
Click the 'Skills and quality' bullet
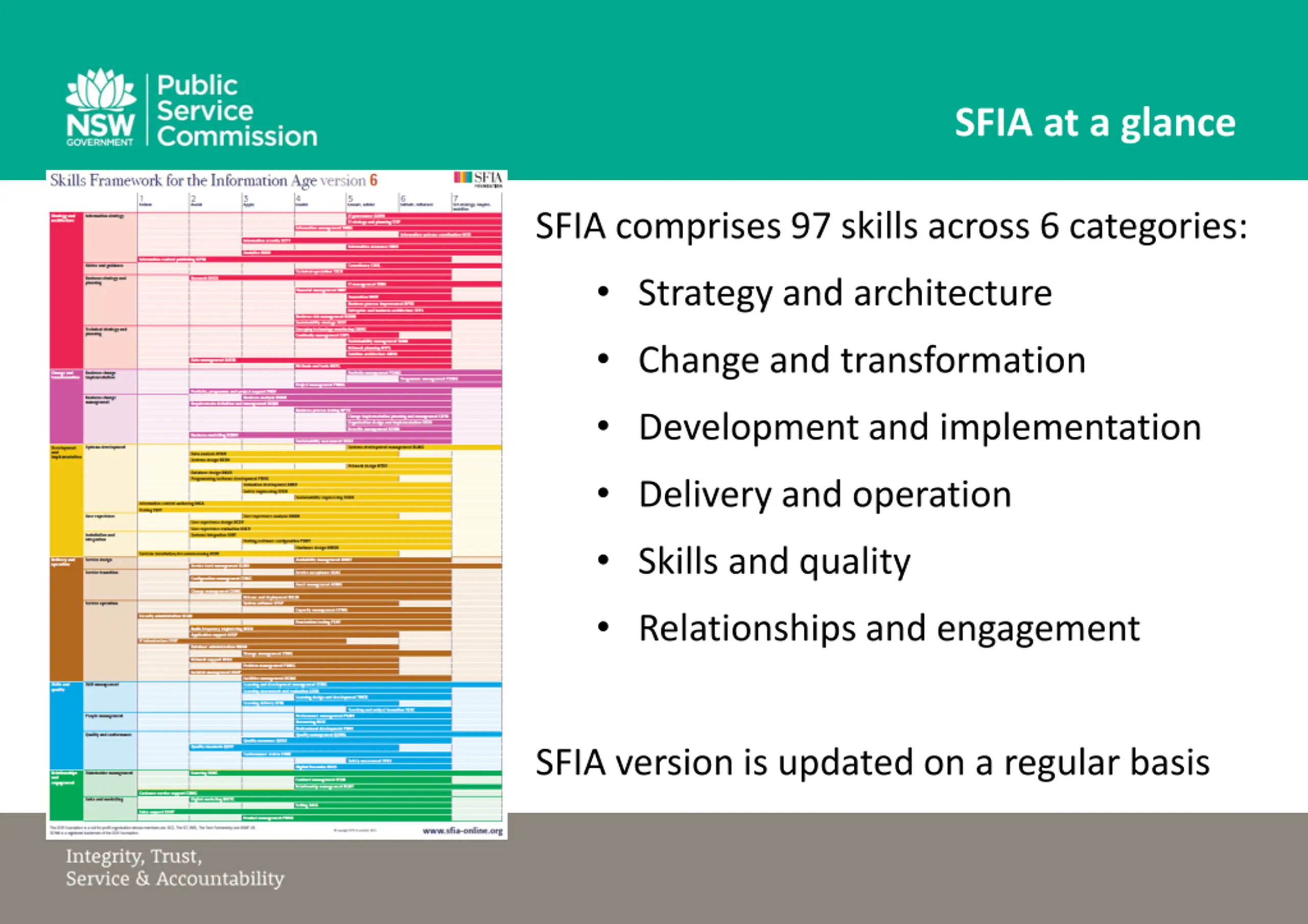[x=774, y=562]
